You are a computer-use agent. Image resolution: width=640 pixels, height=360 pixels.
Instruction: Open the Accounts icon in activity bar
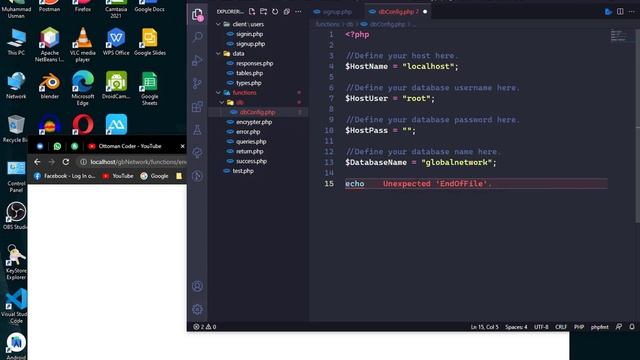coord(198,286)
